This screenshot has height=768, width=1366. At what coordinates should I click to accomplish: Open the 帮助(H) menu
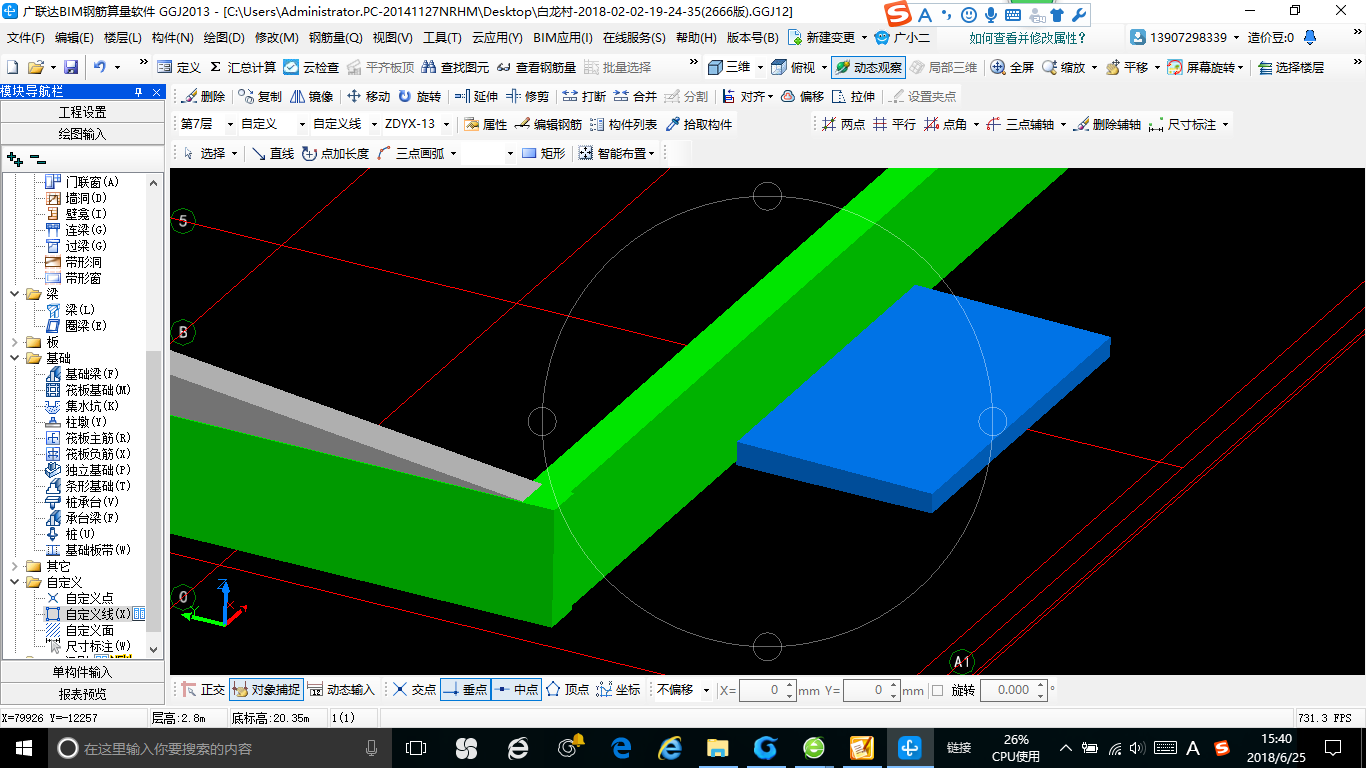click(697, 38)
